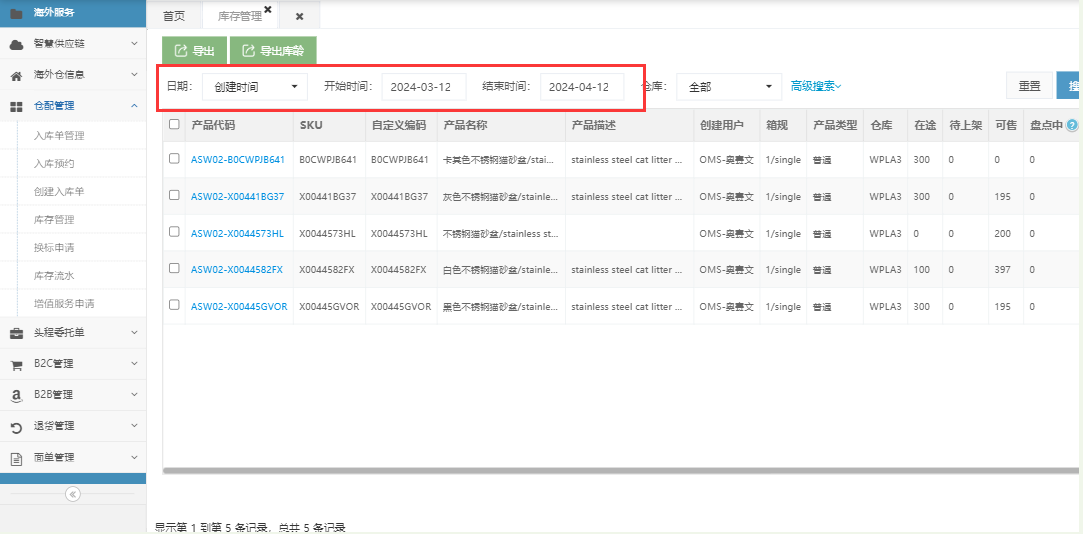Click the return arrow icon for 退货管理

[16, 427]
